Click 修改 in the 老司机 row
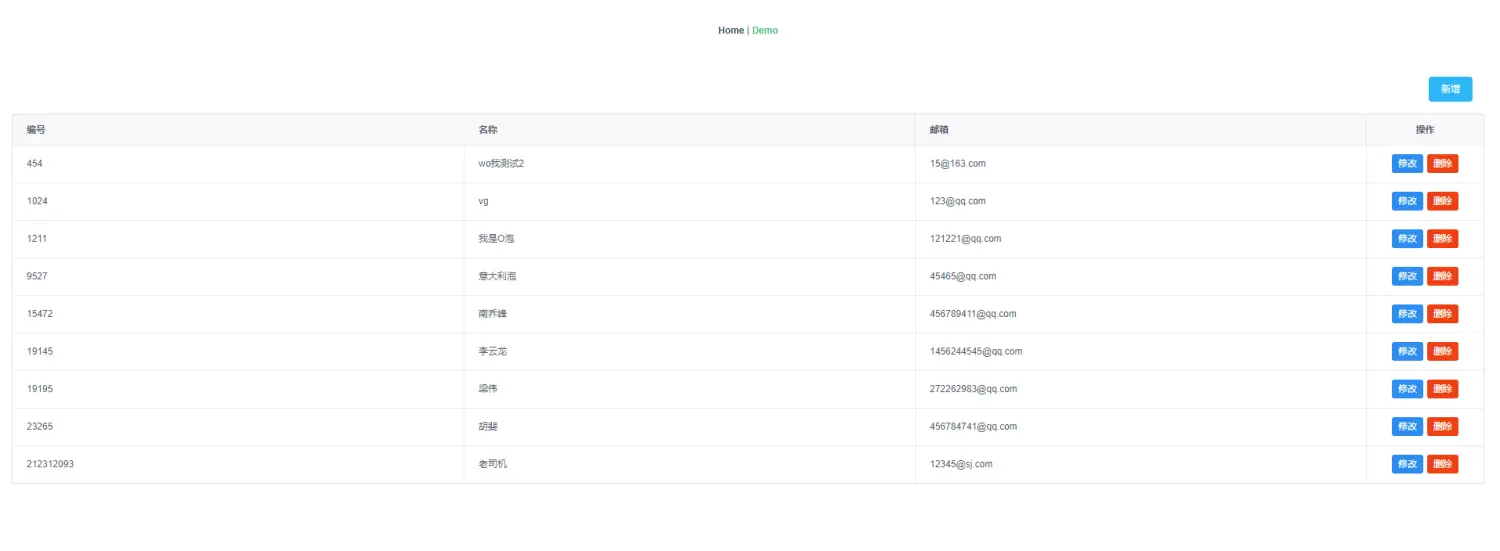 (1407, 464)
